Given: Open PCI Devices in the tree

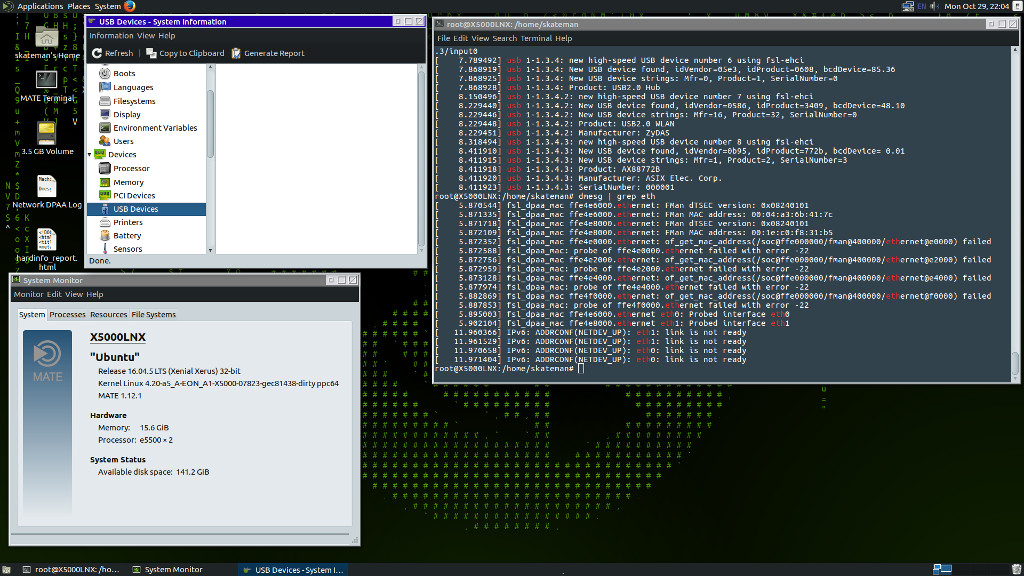Looking at the screenshot, I should click(133, 195).
